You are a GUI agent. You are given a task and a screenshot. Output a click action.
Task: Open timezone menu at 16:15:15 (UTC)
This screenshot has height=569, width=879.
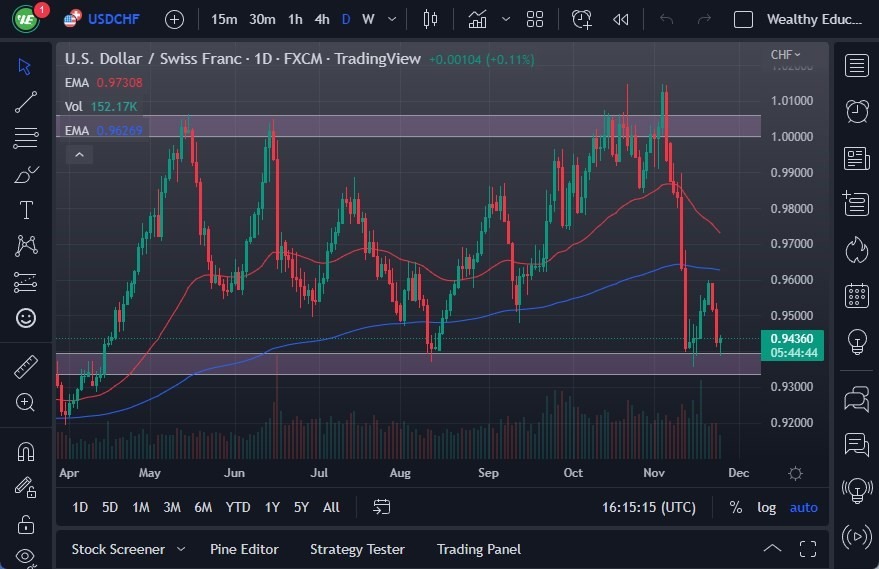649,507
